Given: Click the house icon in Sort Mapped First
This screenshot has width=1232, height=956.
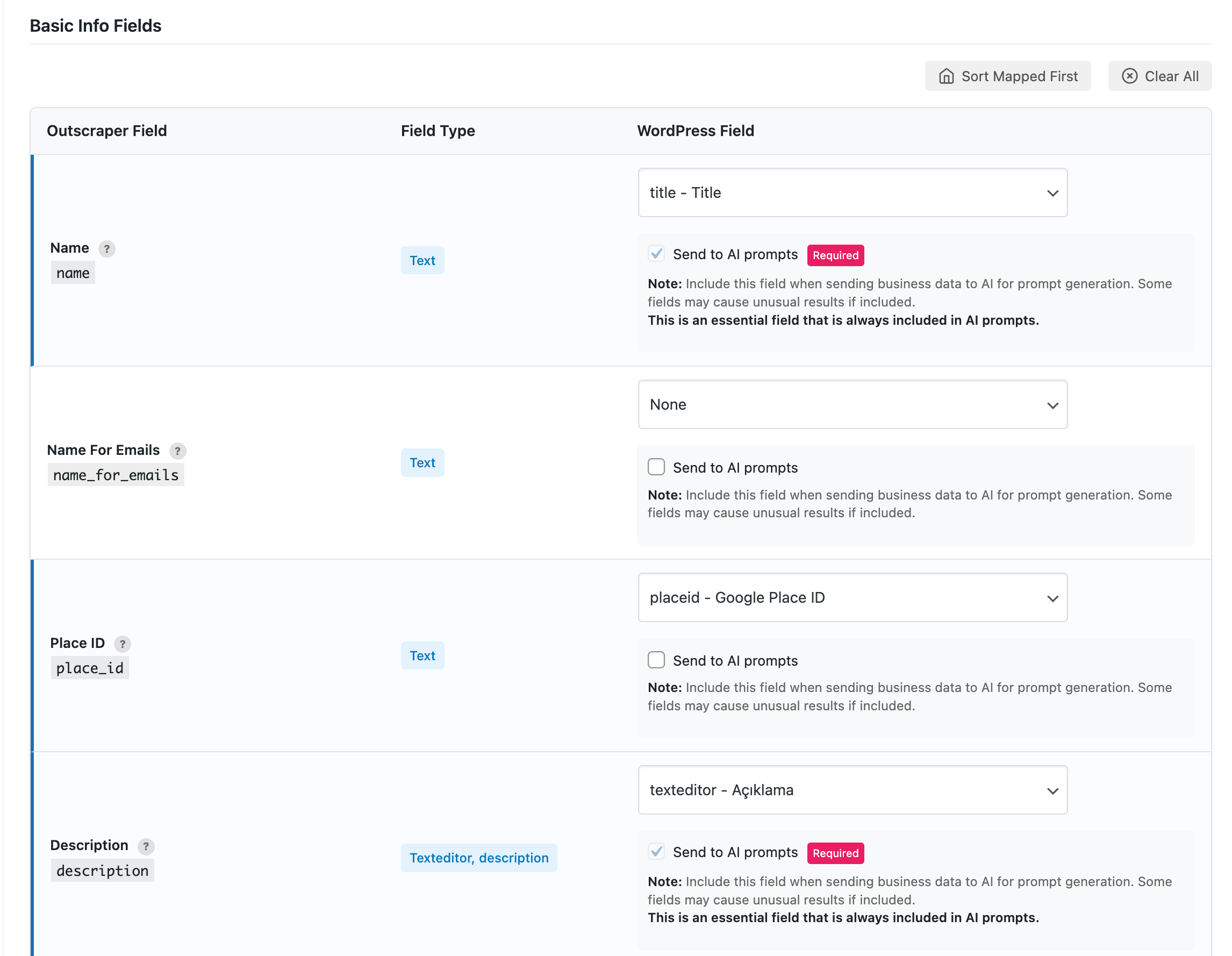Looking at the screenshot, I should (946, 76).
